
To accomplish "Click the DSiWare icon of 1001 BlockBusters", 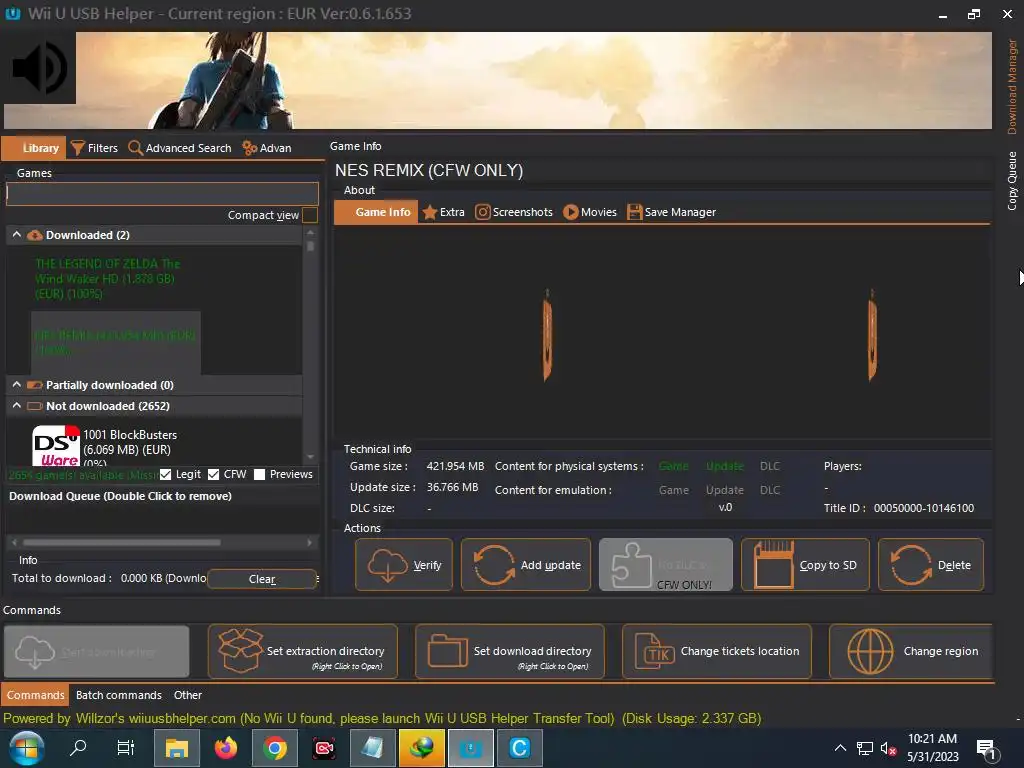I will (56, 445).
